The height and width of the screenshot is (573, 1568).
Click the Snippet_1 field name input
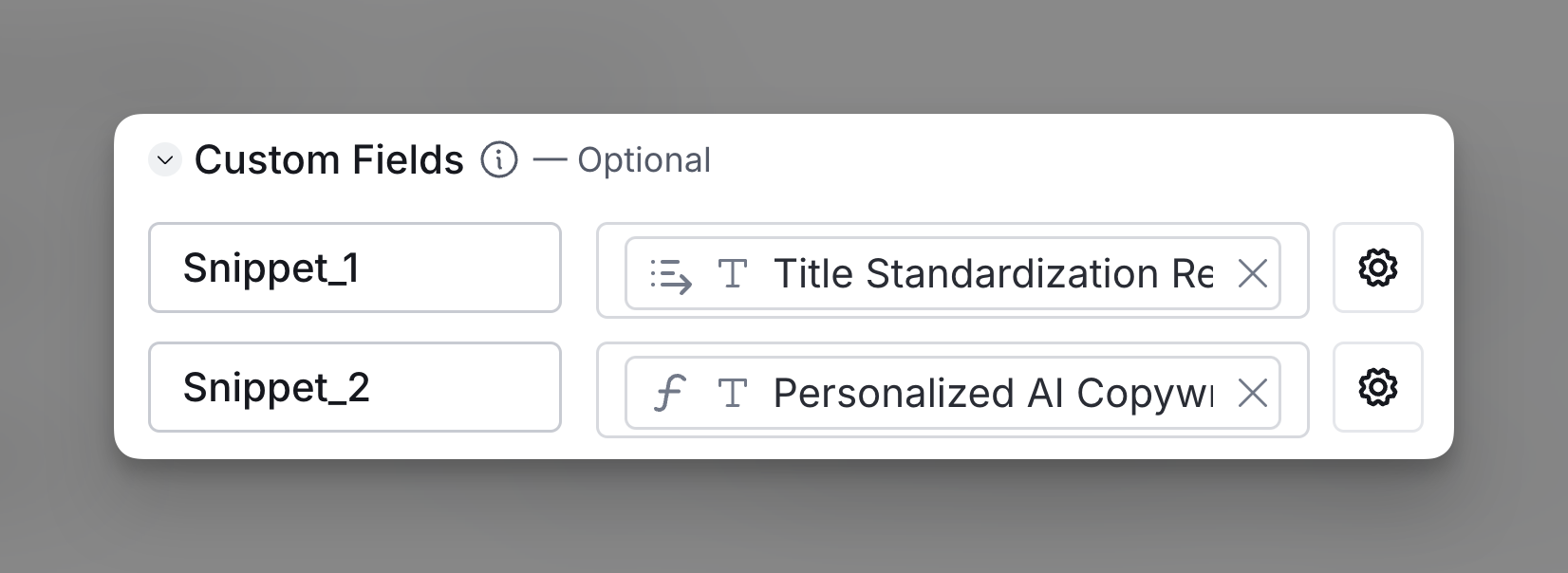(355, 268)
